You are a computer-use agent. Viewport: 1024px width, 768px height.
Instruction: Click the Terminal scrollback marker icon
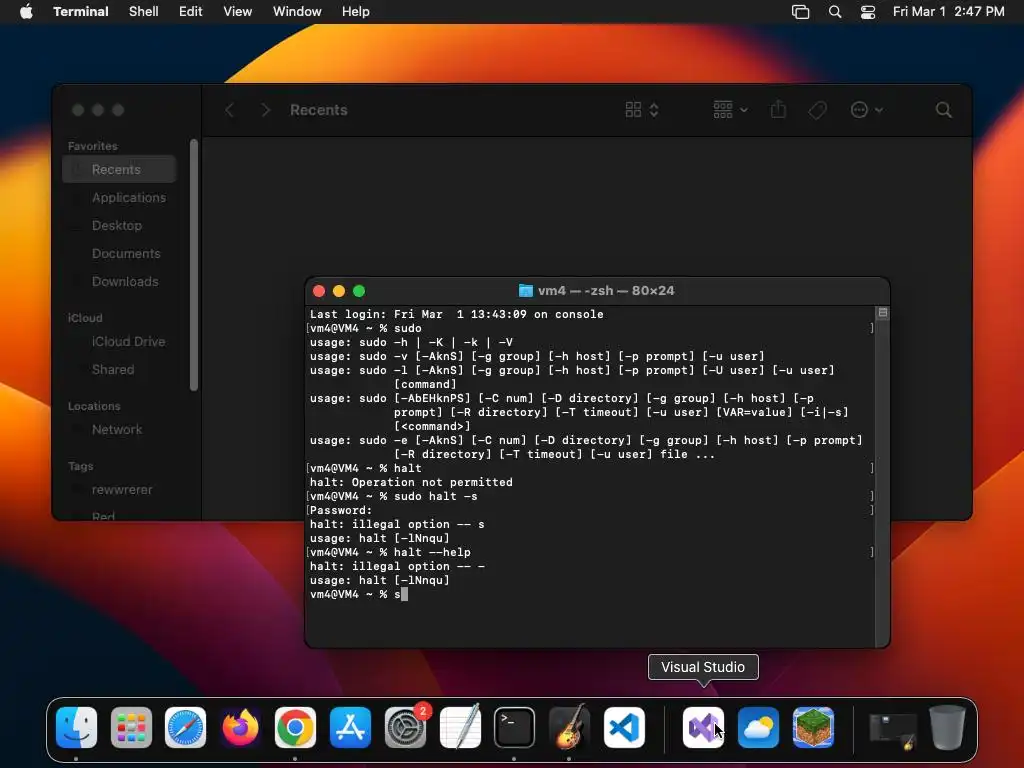882,313
